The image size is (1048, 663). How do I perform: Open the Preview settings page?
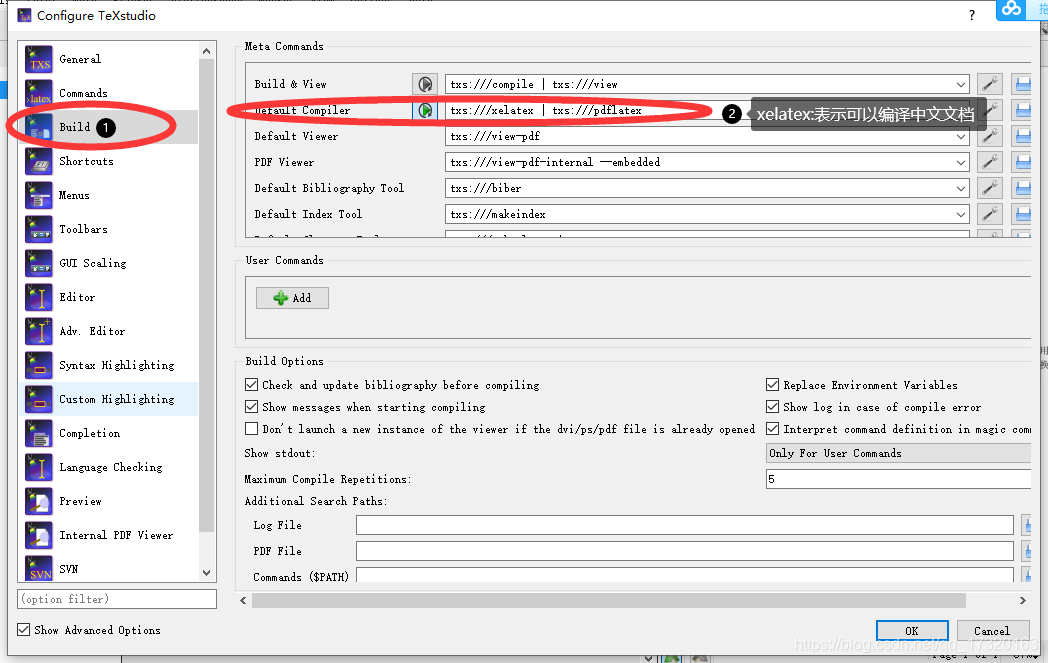[110, 501]
